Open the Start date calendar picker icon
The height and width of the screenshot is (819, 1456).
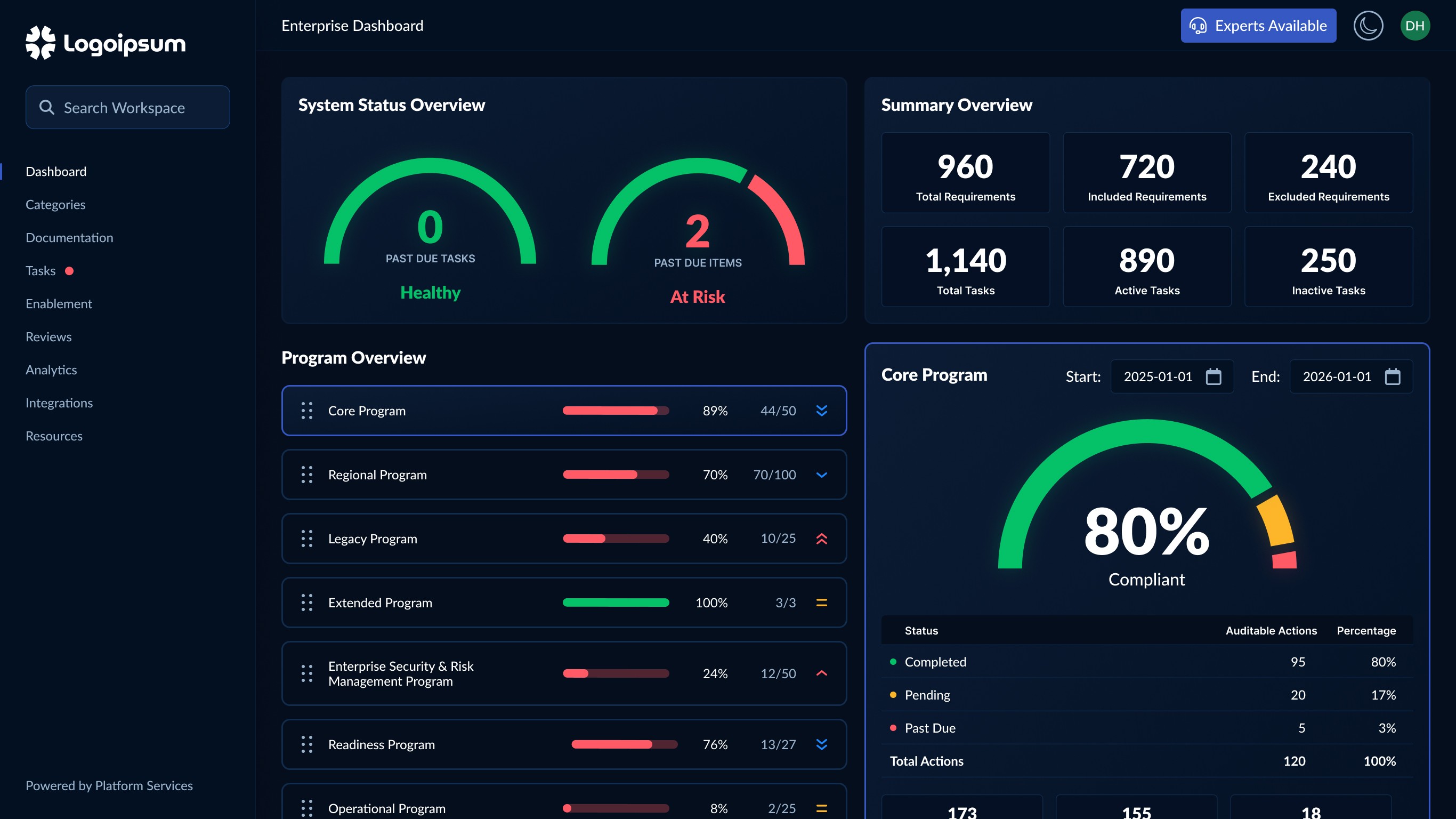[1214, 376]
